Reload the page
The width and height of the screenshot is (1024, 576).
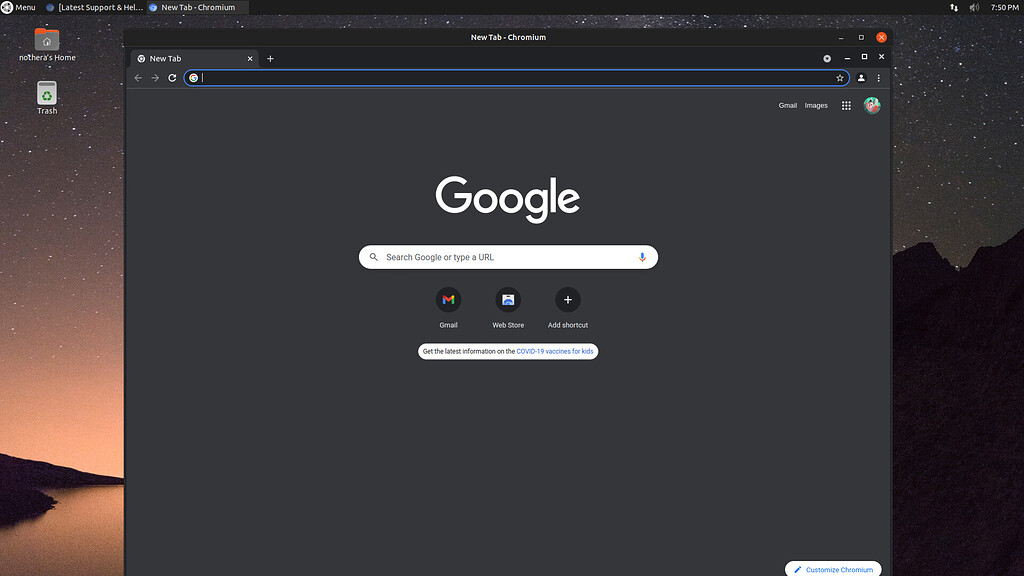(171, 77)
